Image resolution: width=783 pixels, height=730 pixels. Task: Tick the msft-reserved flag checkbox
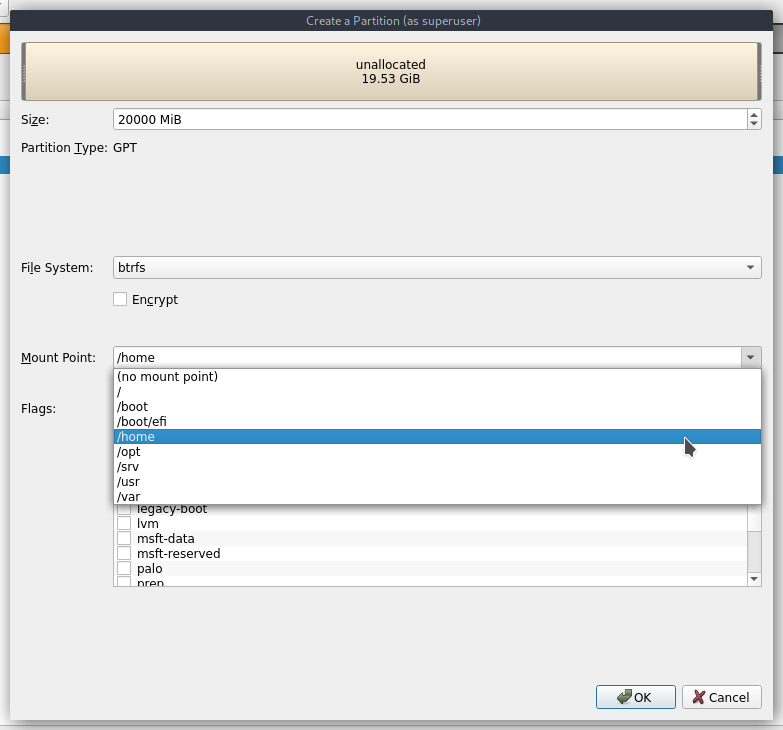(x=124, y=554)
